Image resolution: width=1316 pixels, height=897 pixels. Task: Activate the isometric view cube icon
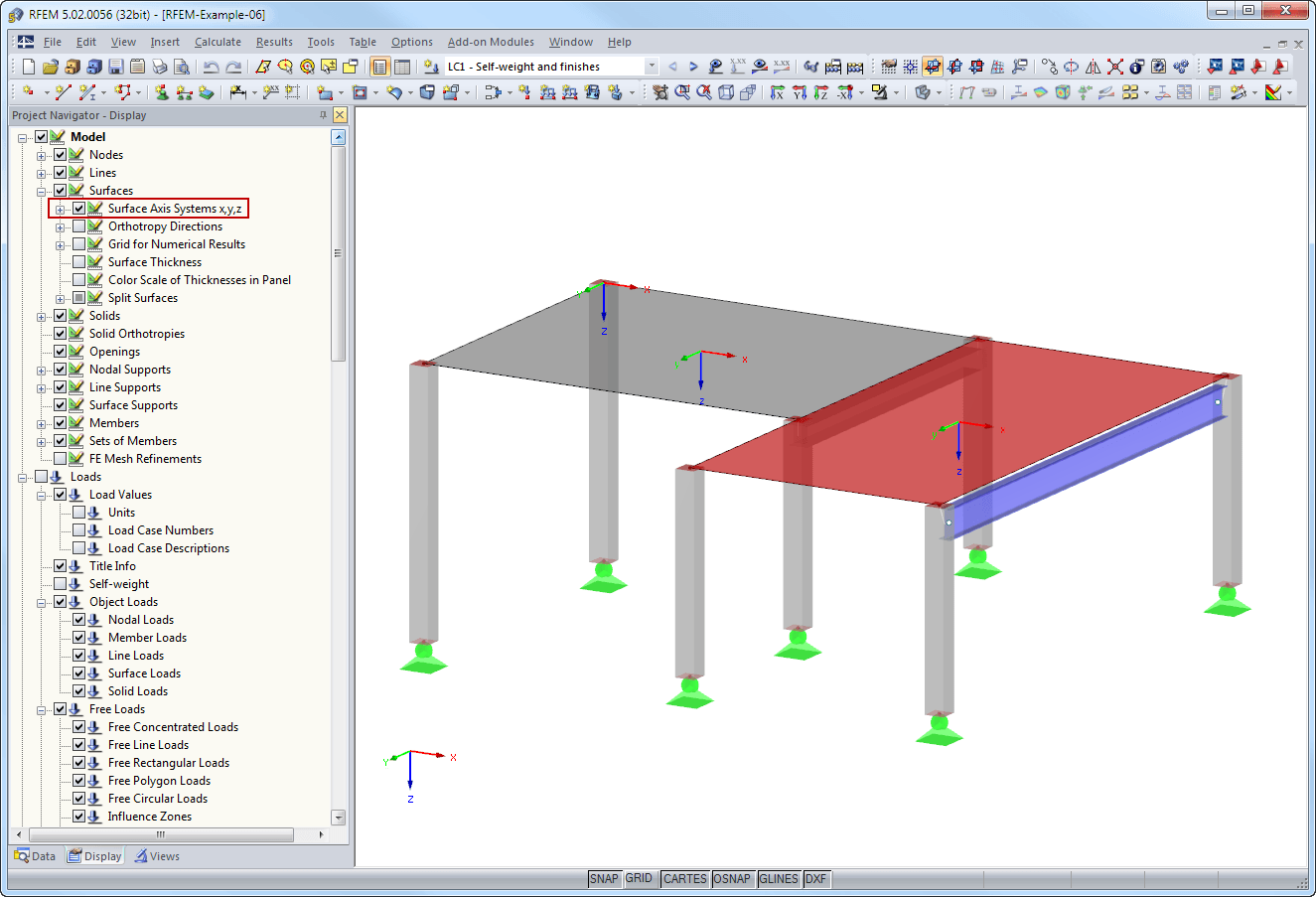tap(725, 91)
